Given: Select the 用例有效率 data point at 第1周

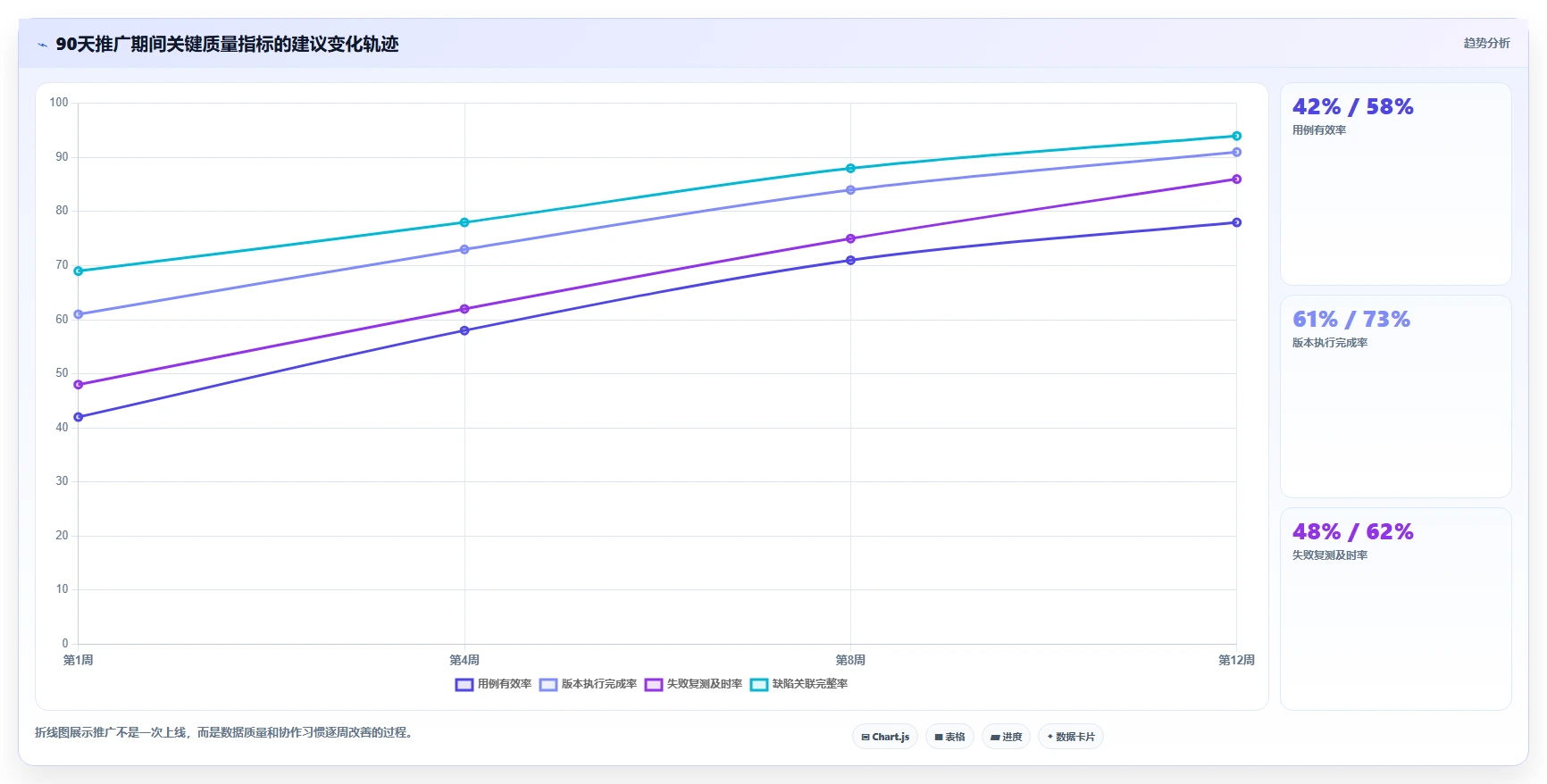Looking at the screenshot, I should pos(79,417).
